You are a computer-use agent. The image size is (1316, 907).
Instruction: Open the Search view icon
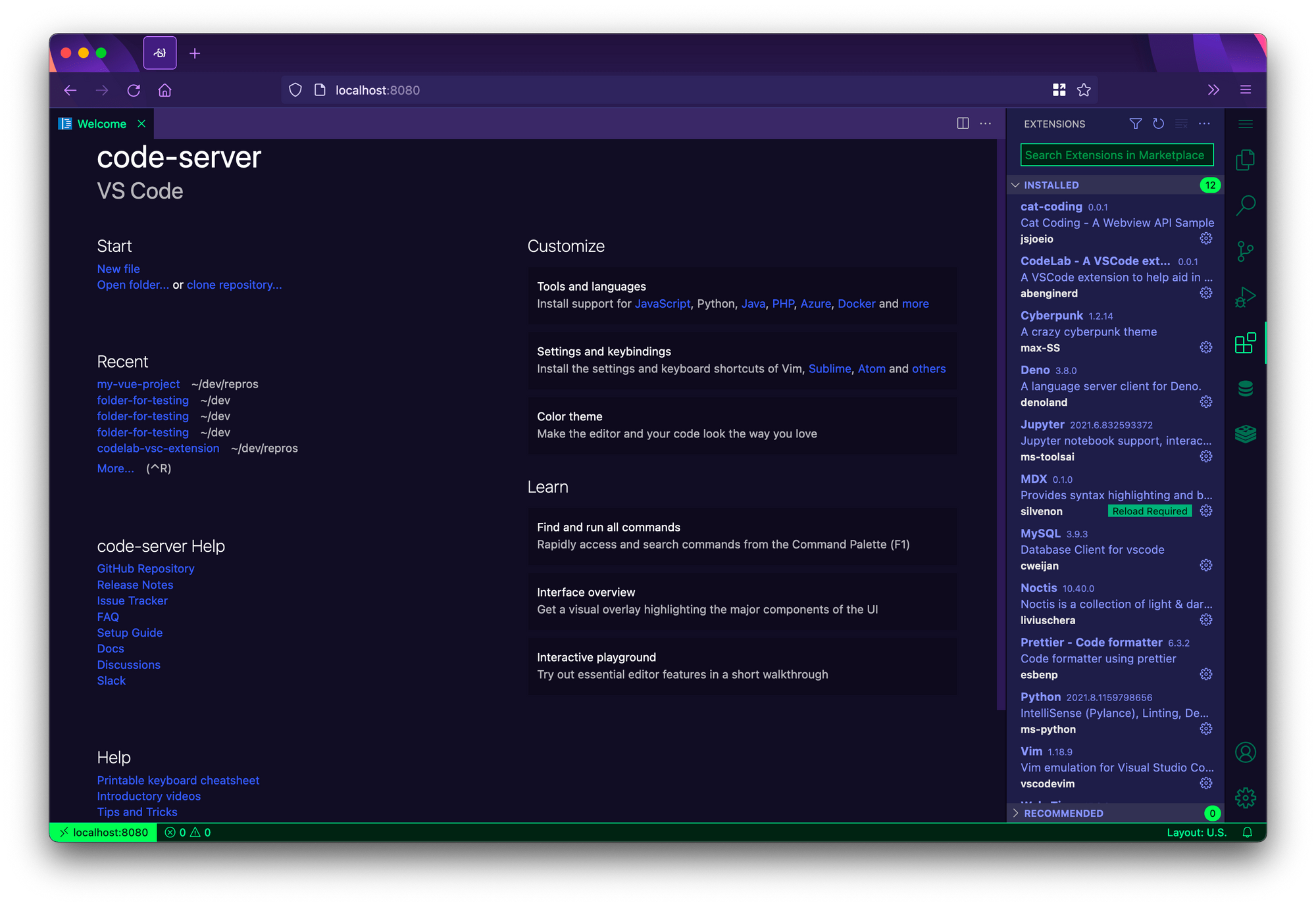[x=1245, y=205]
